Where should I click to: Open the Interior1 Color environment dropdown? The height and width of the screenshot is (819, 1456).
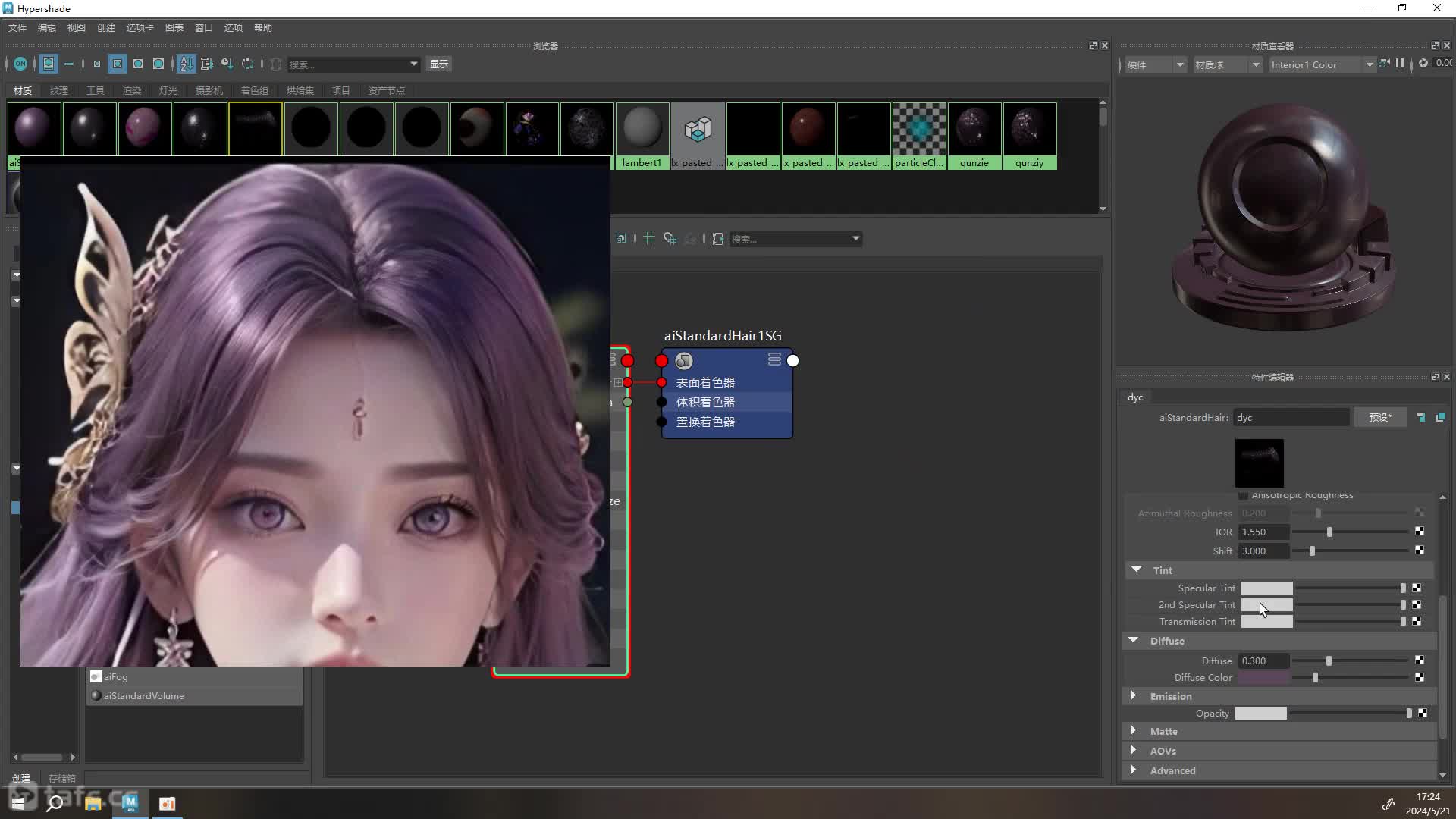[x=1323, y=64]
